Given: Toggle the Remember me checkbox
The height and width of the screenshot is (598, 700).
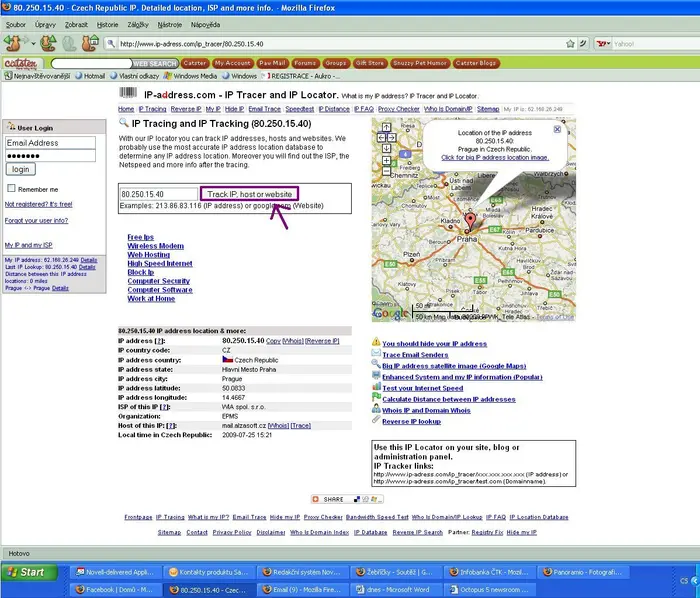Looking at the screenshot, I should (11, 188).
